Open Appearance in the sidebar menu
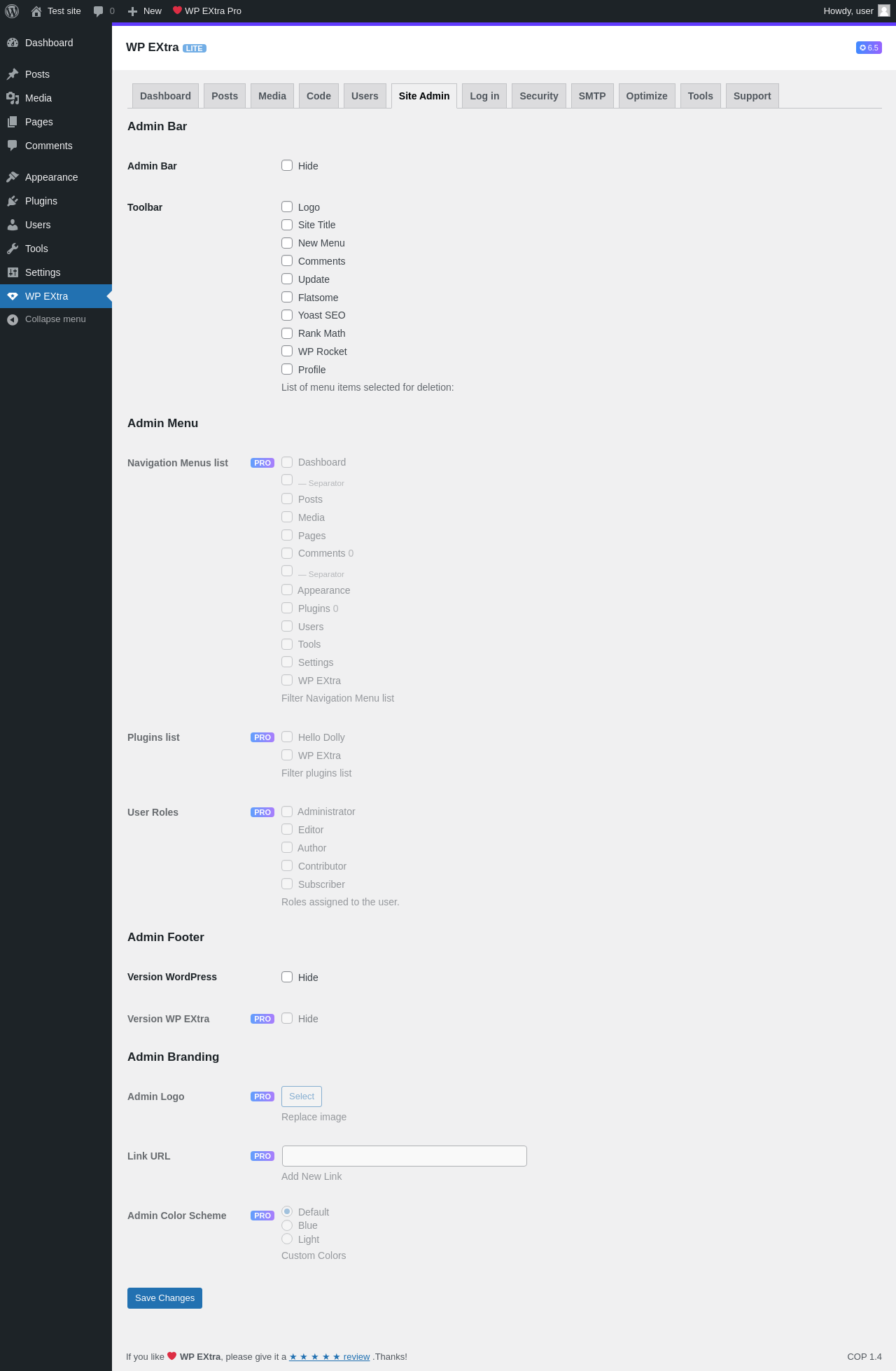Image resolution: width=896 pixels, height=1371 pixels. [56, 177]
